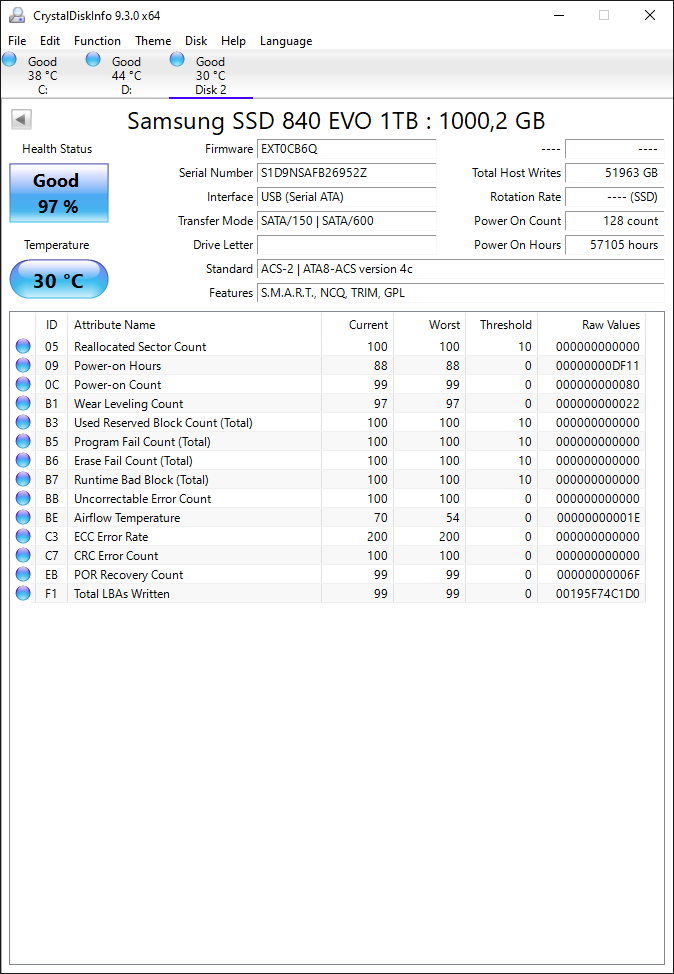Click the Features field S.M.A.R.T., NCQ

click(460, 293)
